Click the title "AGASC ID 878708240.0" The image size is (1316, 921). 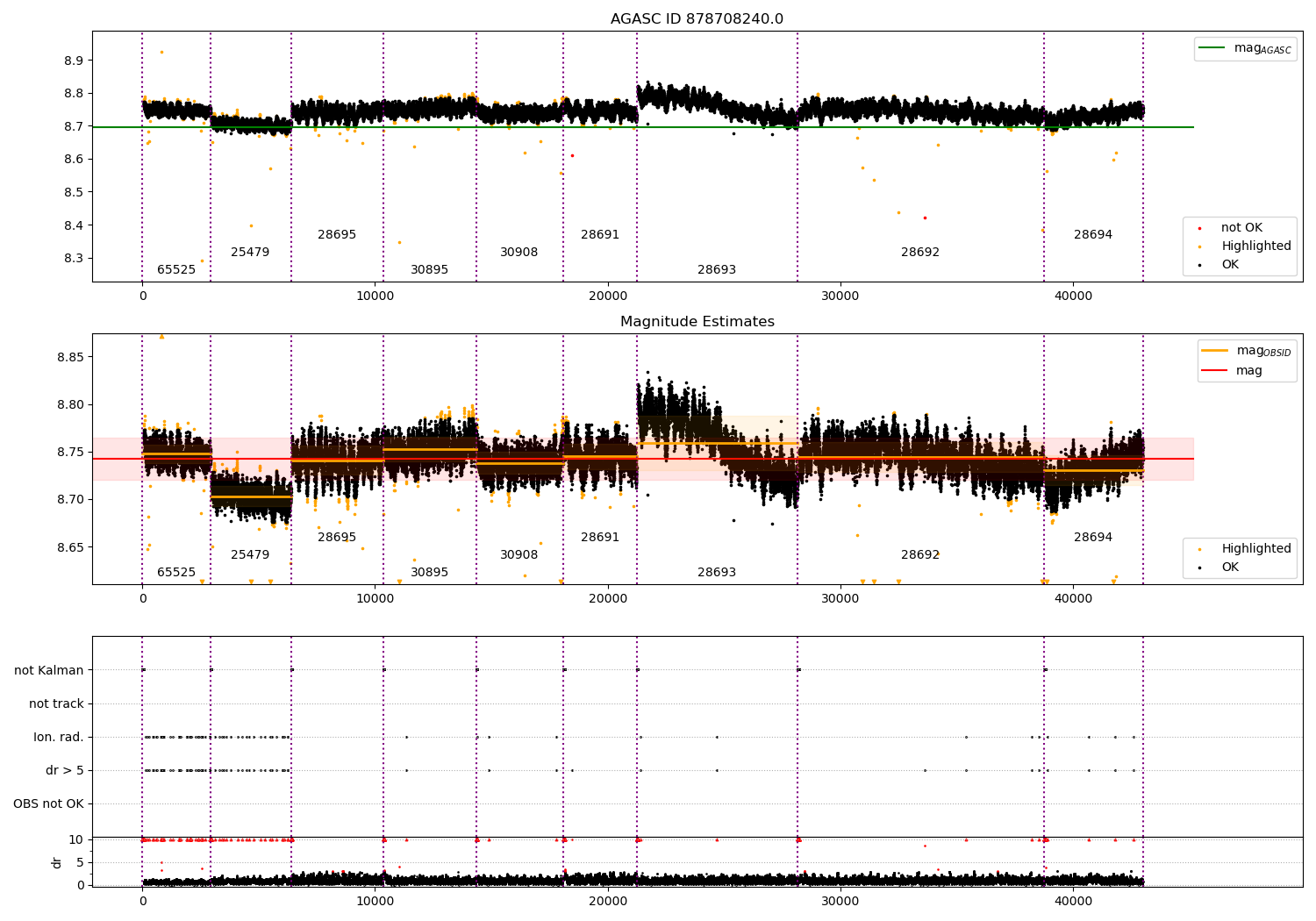(697, 19)
